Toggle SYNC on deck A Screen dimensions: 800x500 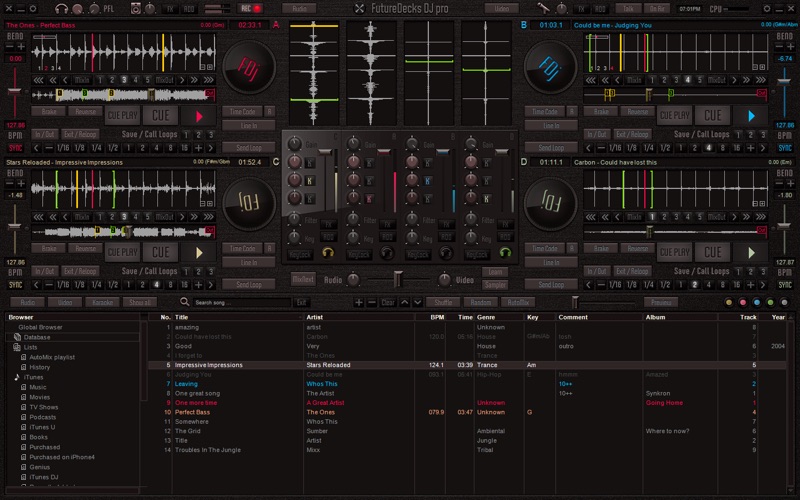(14, 147)
